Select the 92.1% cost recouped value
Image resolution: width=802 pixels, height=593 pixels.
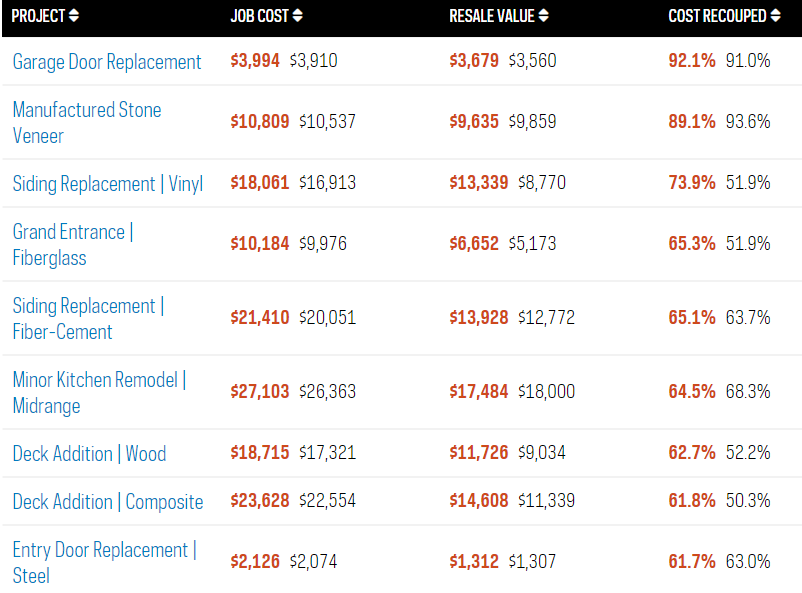(x=692, y=61)
